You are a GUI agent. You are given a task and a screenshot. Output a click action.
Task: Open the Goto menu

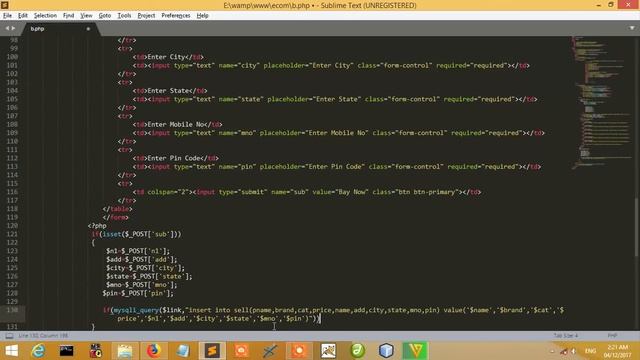click(x=104, y=16)
